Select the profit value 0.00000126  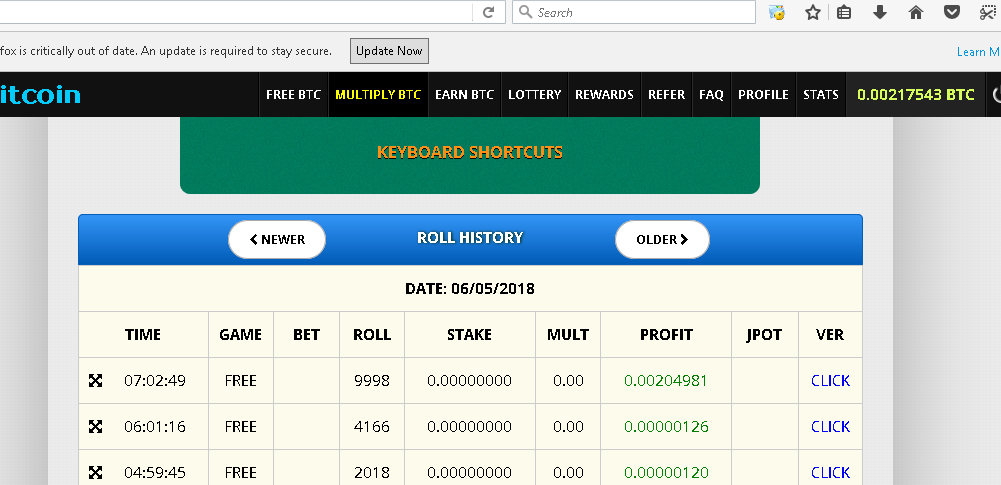click(x=666, y=427)
